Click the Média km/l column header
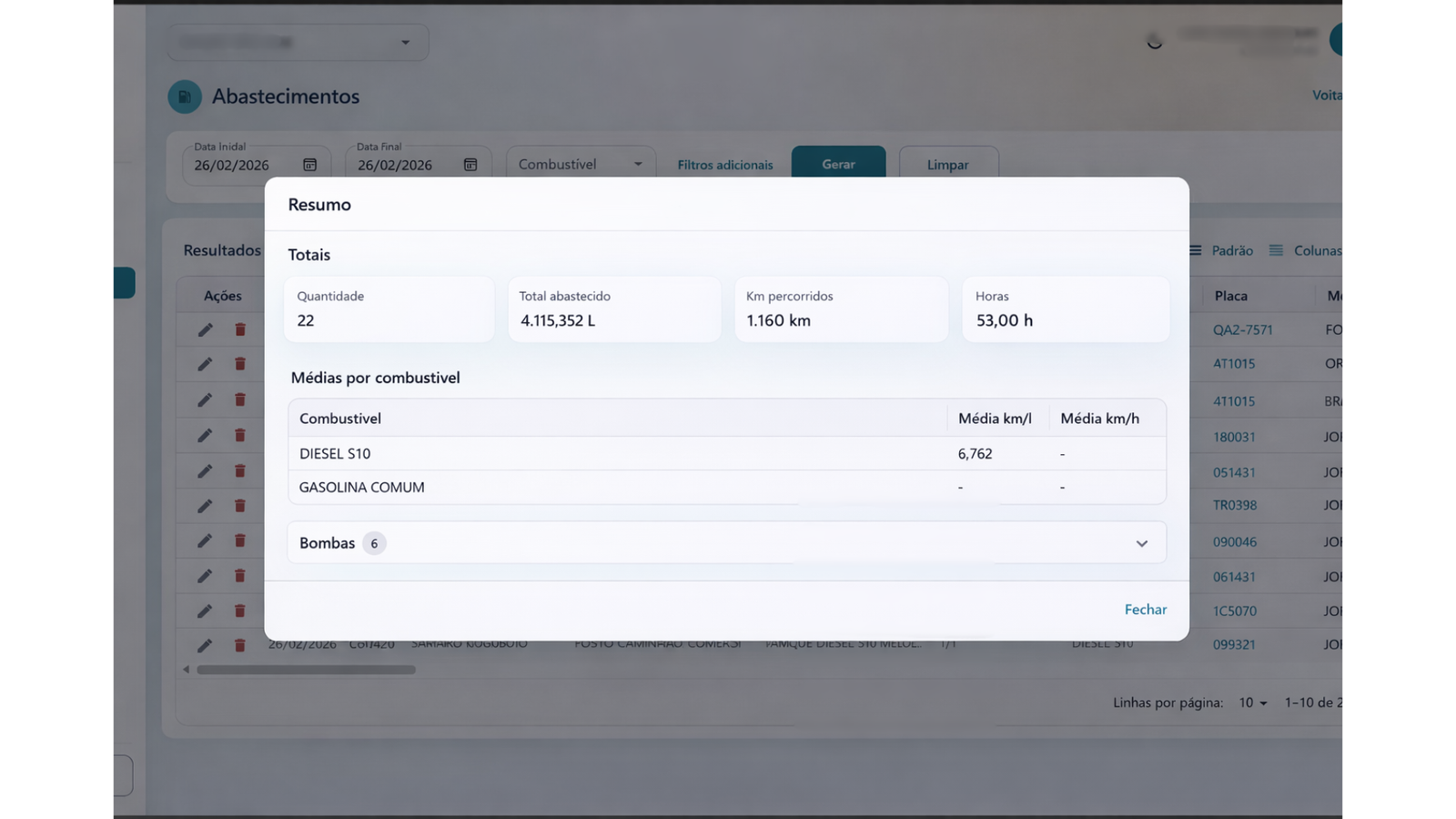The width and height of the screenshot is (1456, 819). 995,419
